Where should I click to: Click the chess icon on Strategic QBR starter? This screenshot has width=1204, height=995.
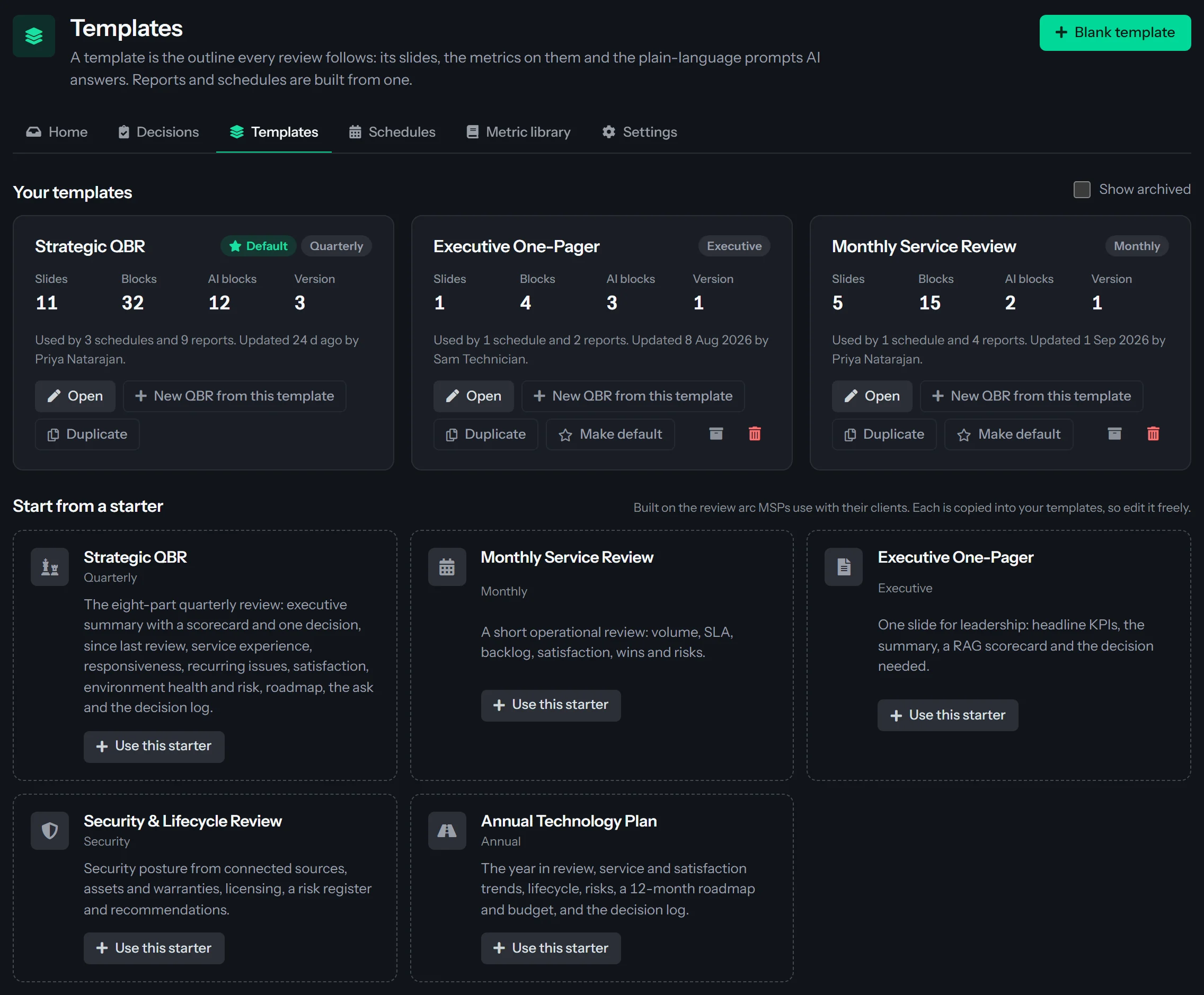pos(50,567)
